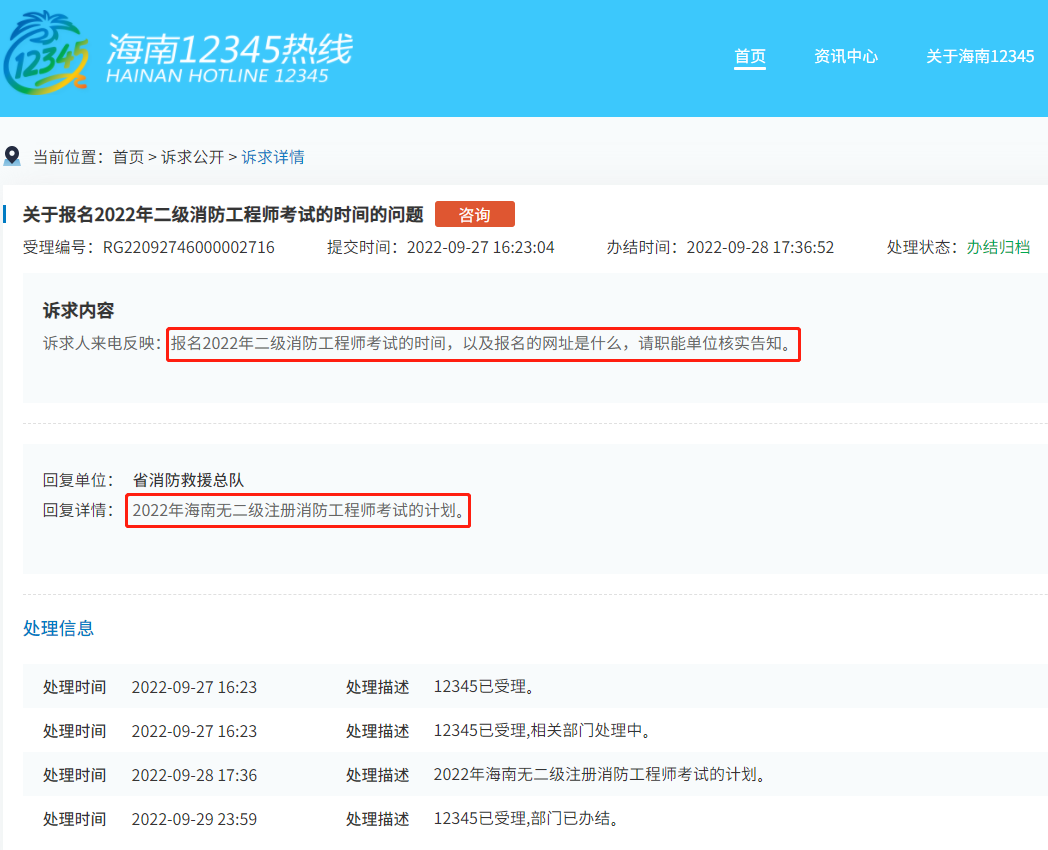1048x850 pixels.
Task: Go to 诉求公开 in the breadcrumb
Action: tap(192, 157)
